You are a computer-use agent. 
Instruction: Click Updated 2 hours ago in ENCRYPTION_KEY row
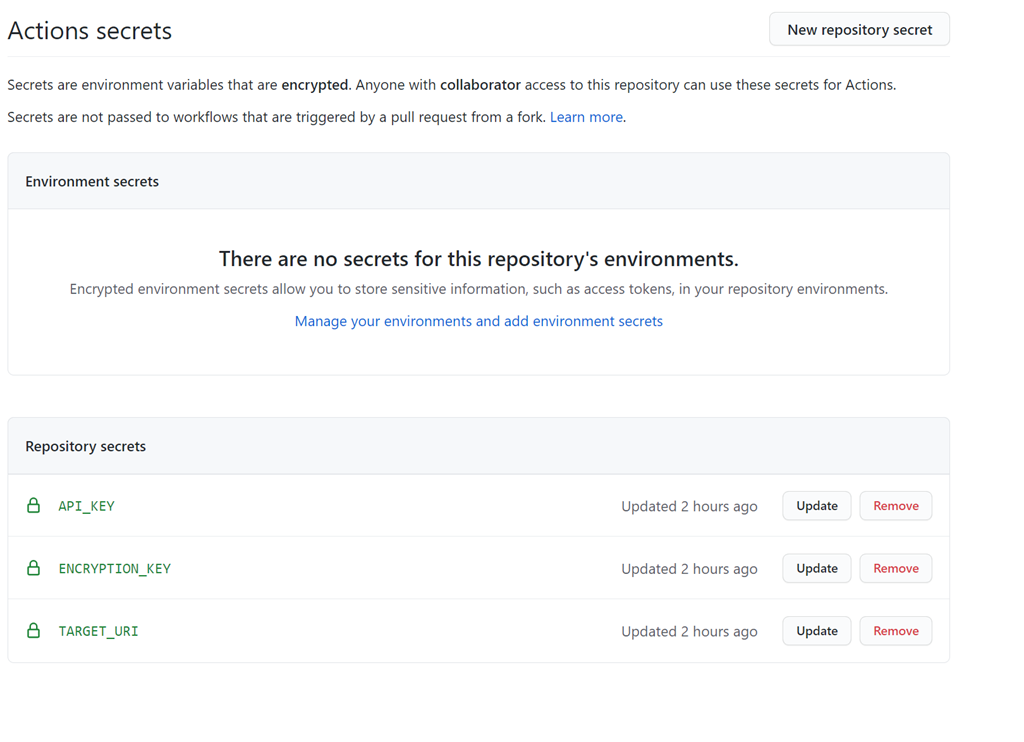(689, 569)
